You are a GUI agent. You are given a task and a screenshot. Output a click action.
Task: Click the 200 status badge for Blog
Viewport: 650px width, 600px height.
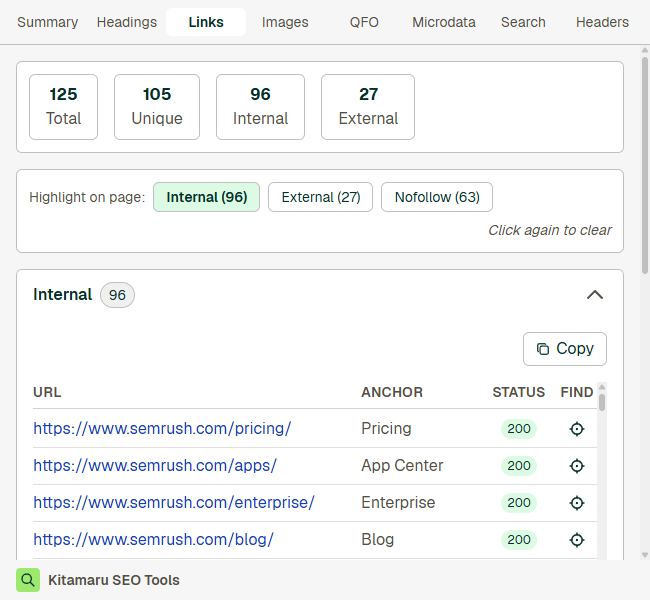point(519,539)
